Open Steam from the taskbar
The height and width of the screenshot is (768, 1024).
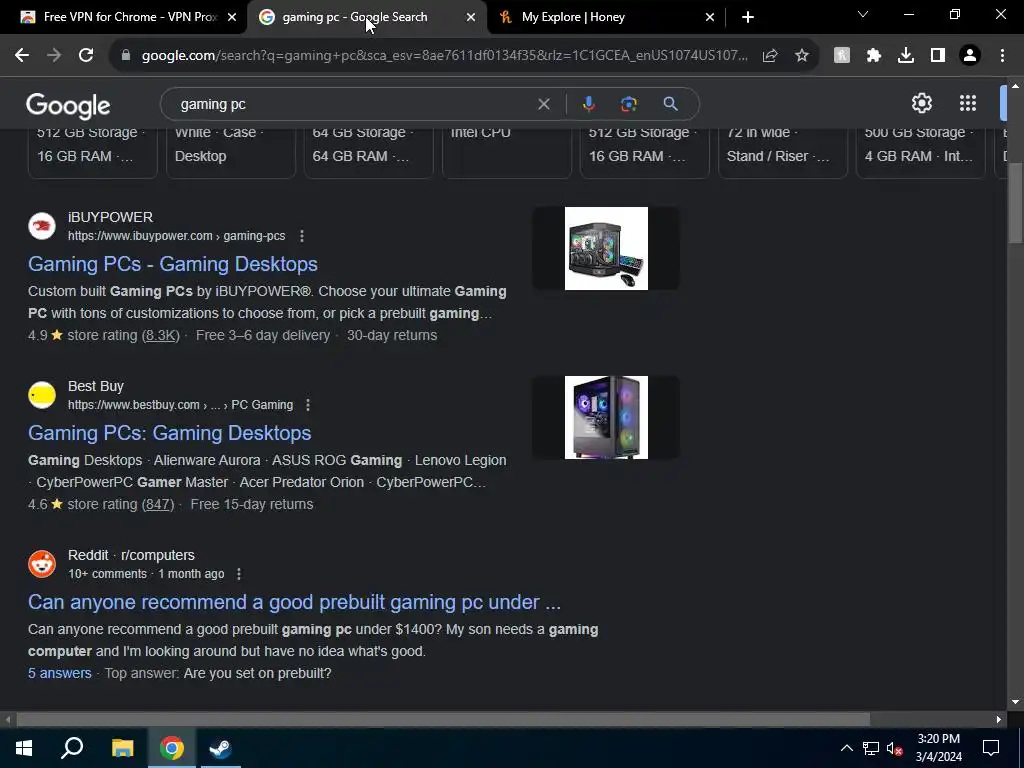(x=220, y=748)
